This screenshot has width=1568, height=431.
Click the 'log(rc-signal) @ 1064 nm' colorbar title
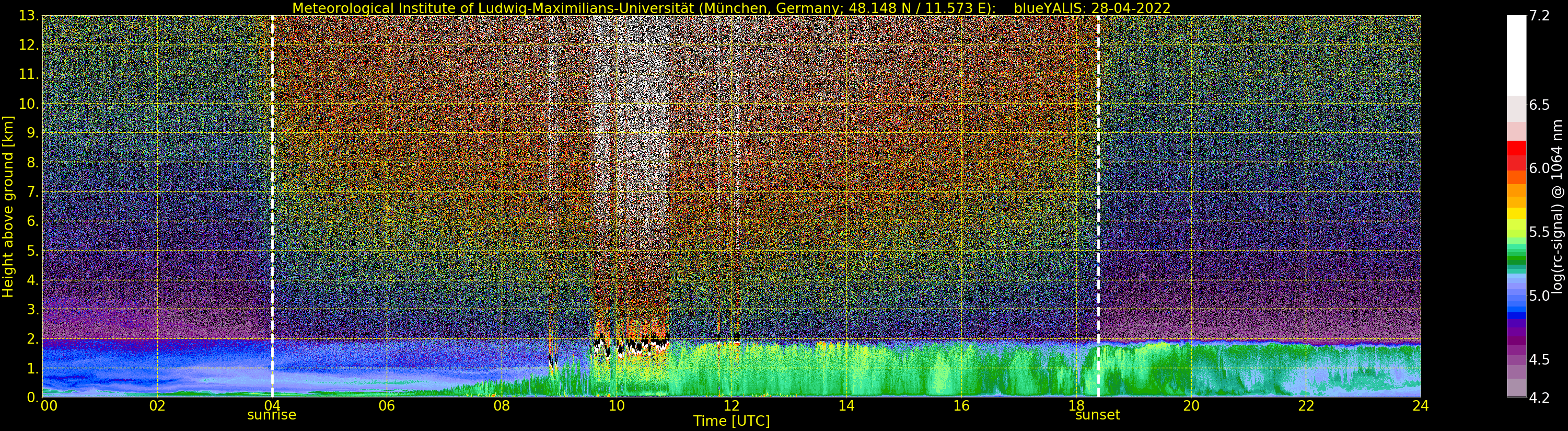[x=1558, y=207]
